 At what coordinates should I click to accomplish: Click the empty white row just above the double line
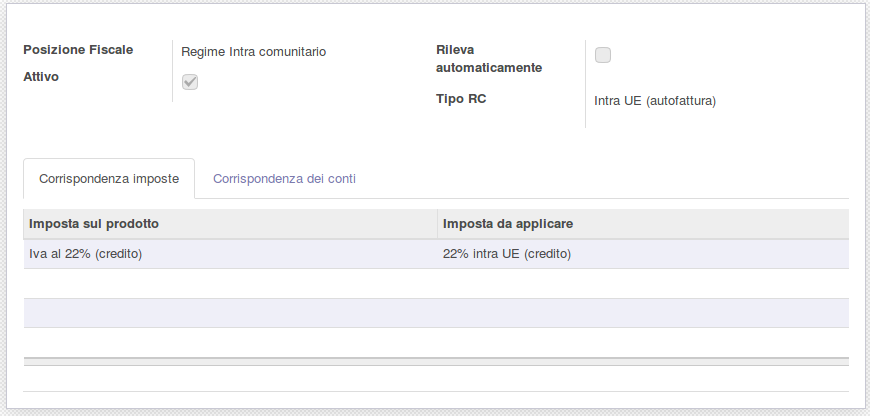pos(436,342)
